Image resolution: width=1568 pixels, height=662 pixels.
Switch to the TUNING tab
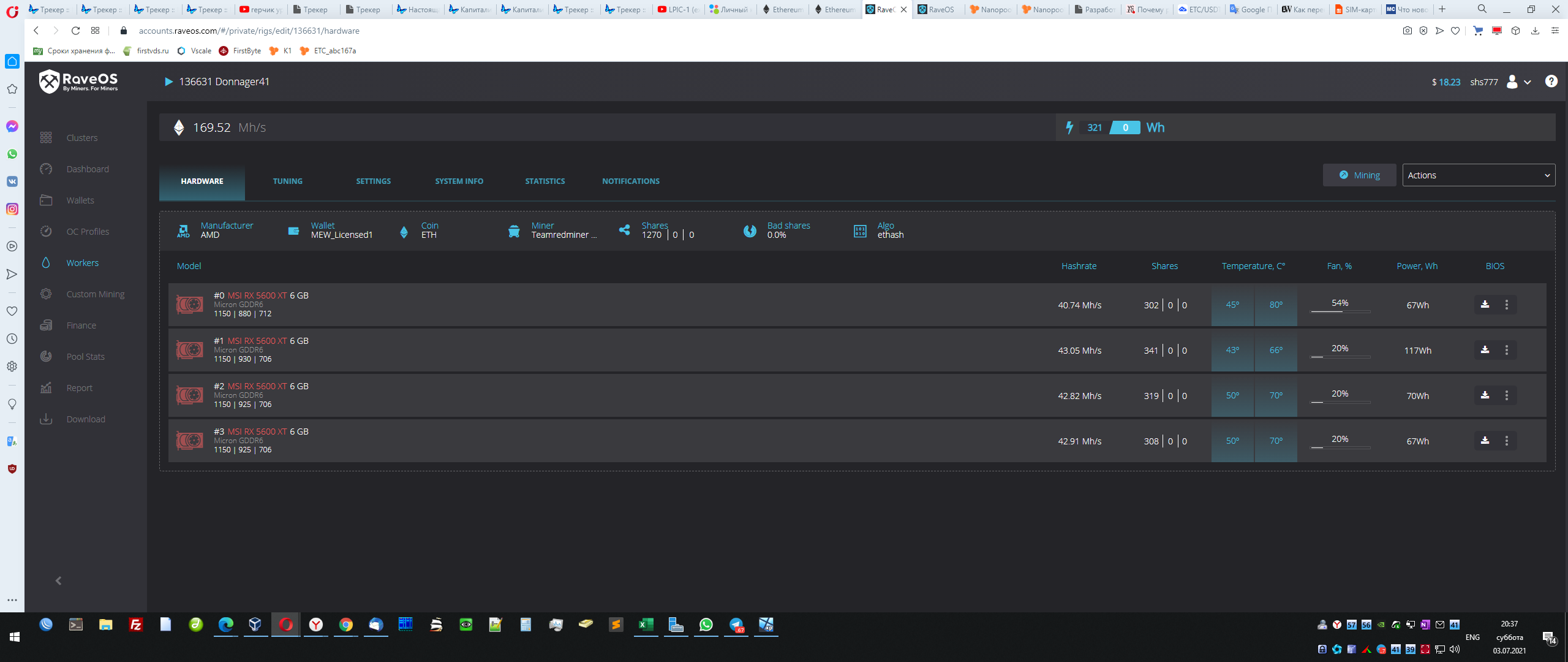pos(287,181)
